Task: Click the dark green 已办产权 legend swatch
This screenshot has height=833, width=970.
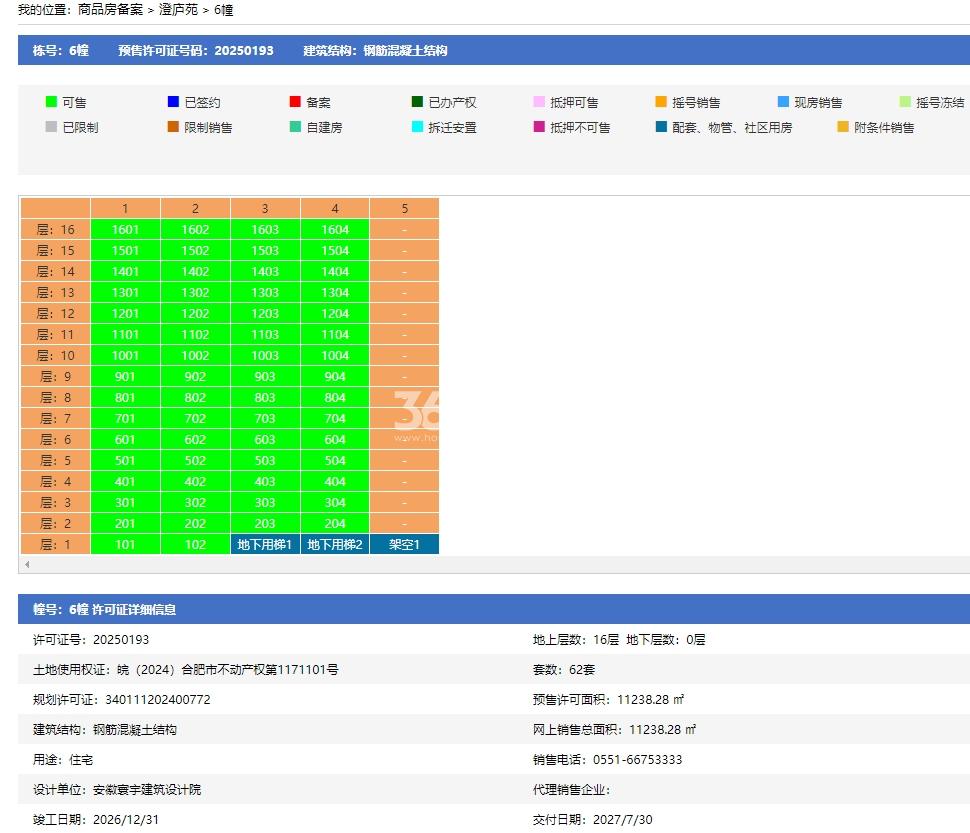Action: pos(417,101)
